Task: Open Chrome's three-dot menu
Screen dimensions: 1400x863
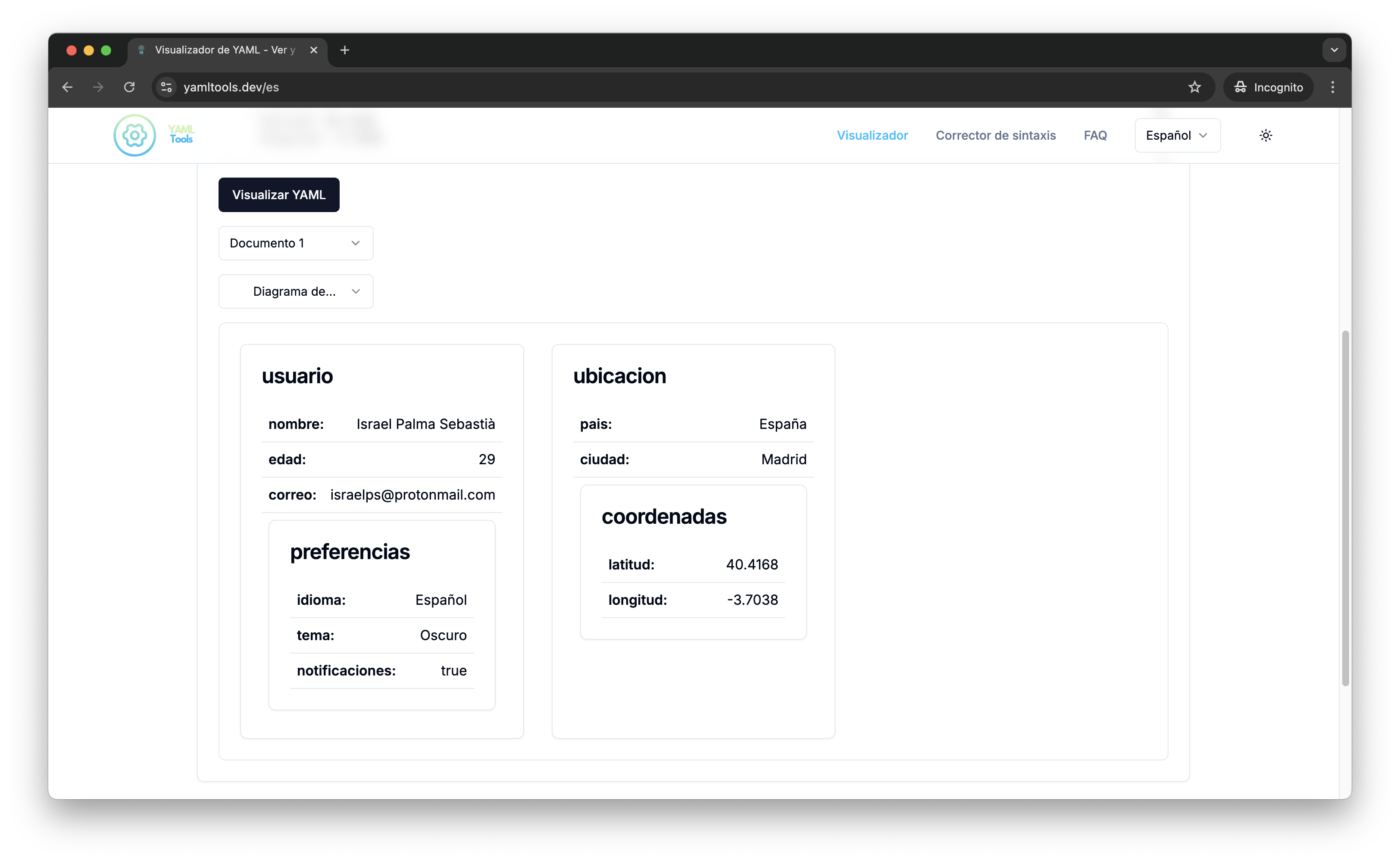Action: click(x=1333, y=87)
